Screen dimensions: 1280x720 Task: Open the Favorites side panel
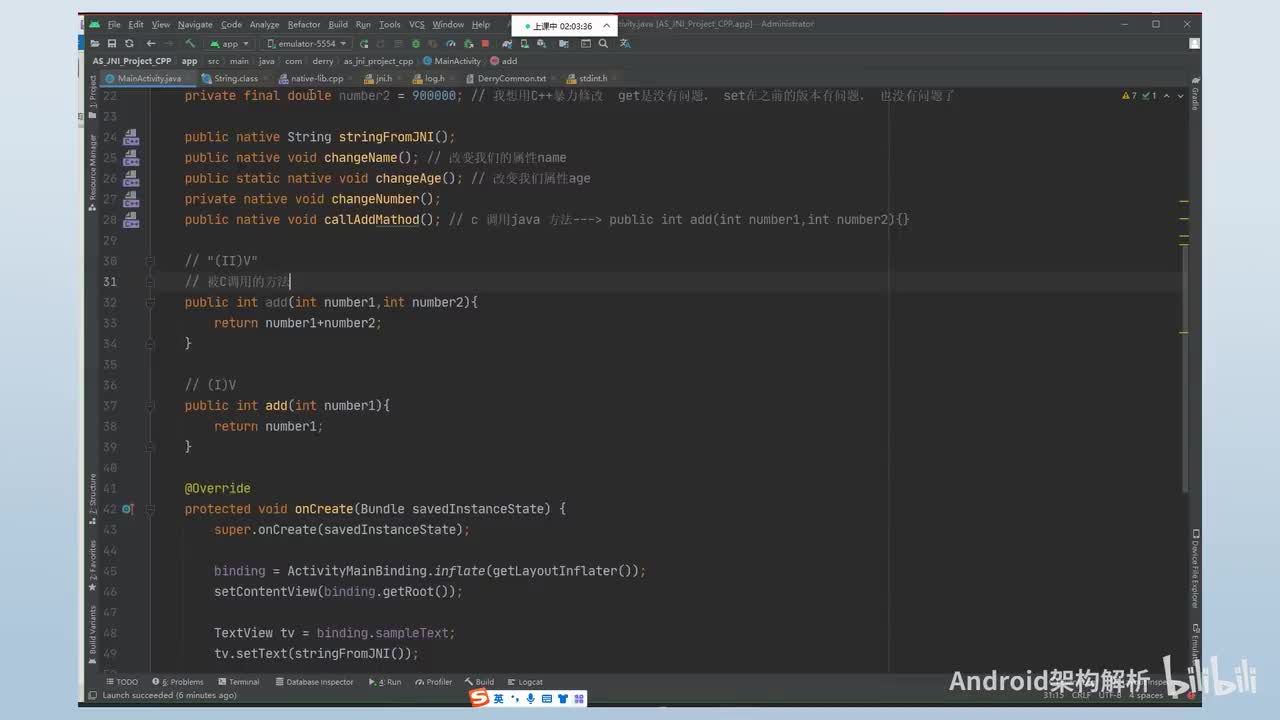pyautogui.click(x=94, y=566)
